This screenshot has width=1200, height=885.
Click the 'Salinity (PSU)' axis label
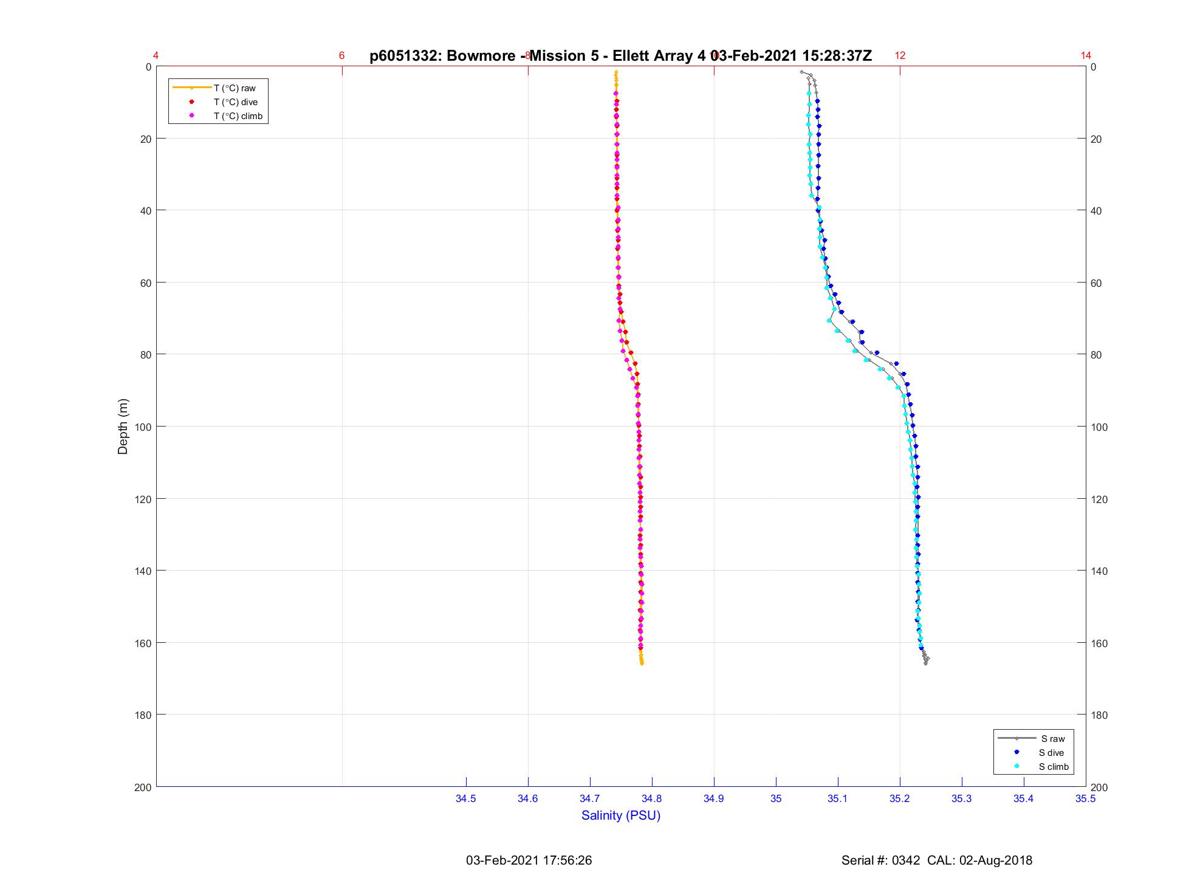[x=621, y=815]
